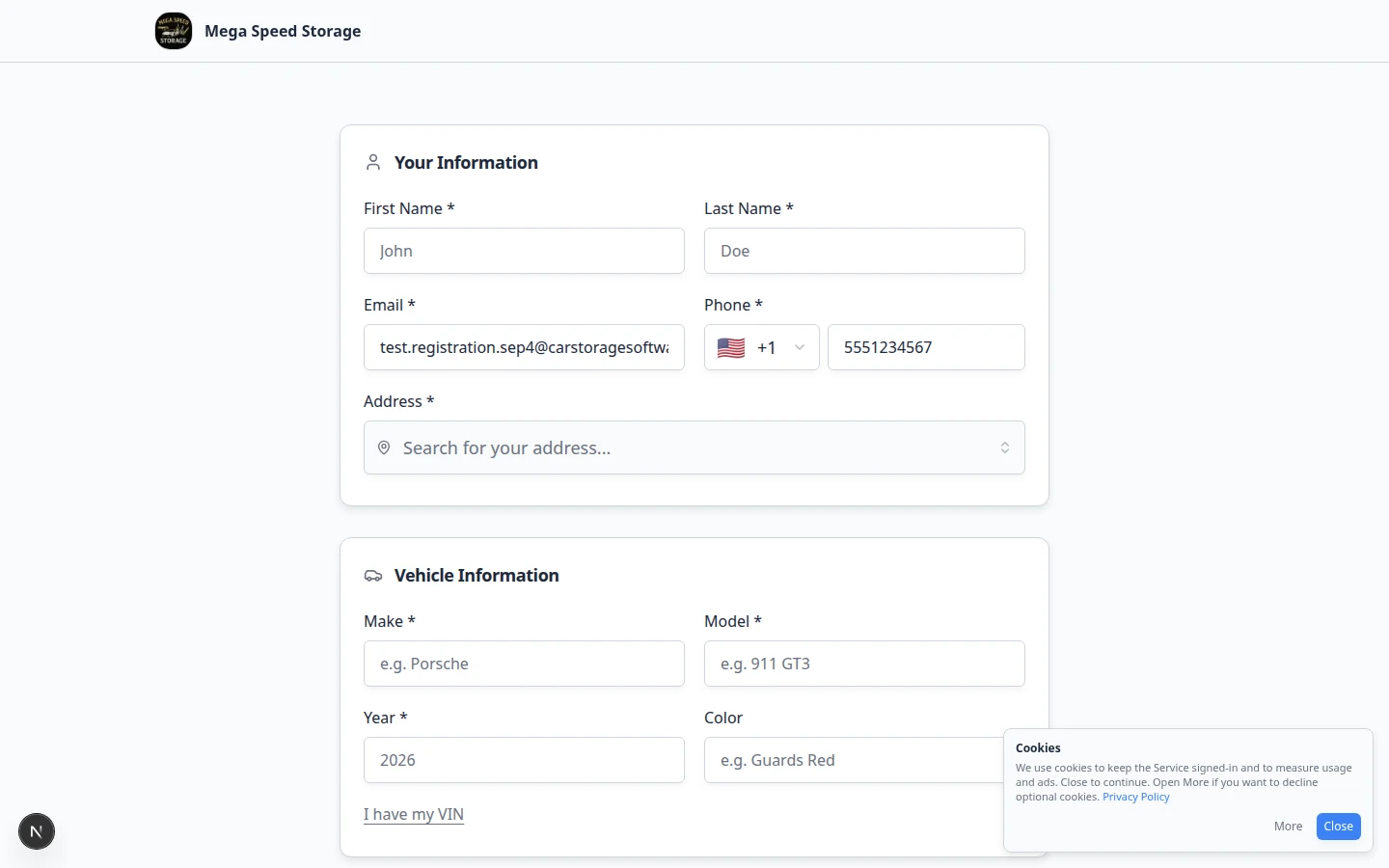Focus the First Name input field
Image resolution: width=1389 pixels, height=868 pixels.
point(524,251)
